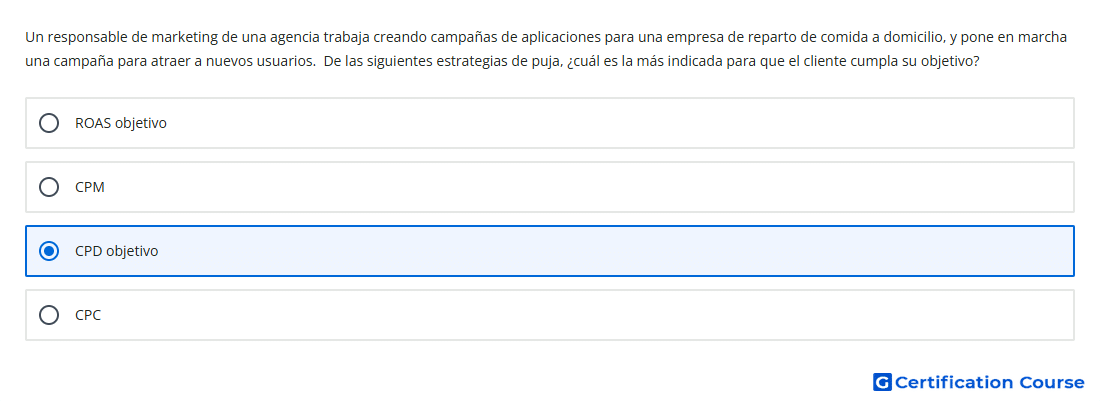Click the "ROAS objetivo" answer label
Image resolution: width=1100 pixels, height=401 pixels.
tap(121, 123)
